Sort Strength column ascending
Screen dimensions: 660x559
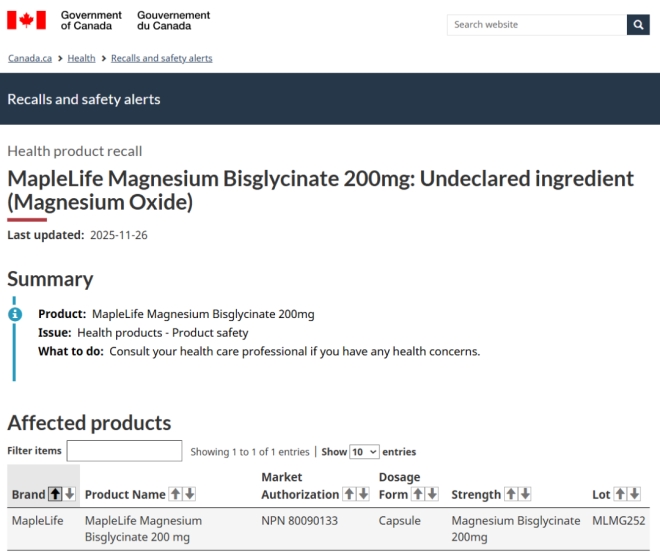511,494
